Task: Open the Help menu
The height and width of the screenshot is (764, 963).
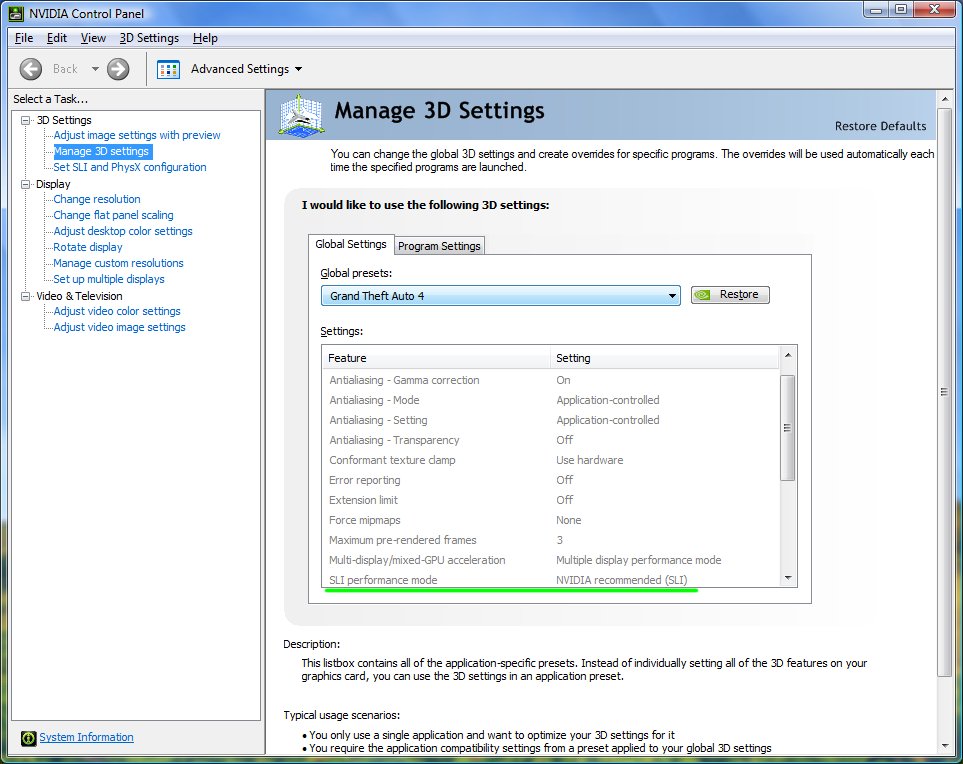Action: (x=205, y=38)
